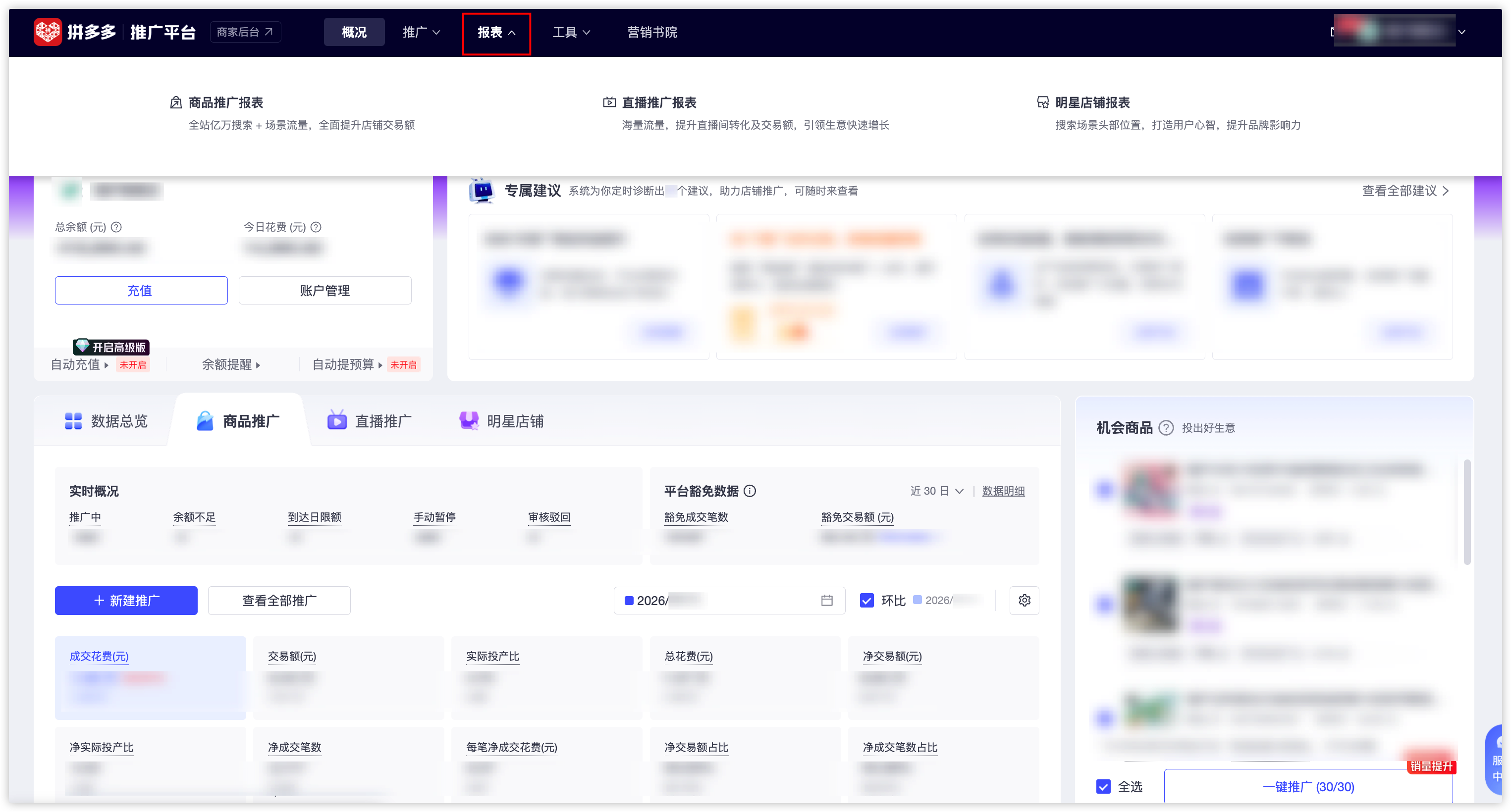Open calendar icon in date field

click(x=826, y=601)
